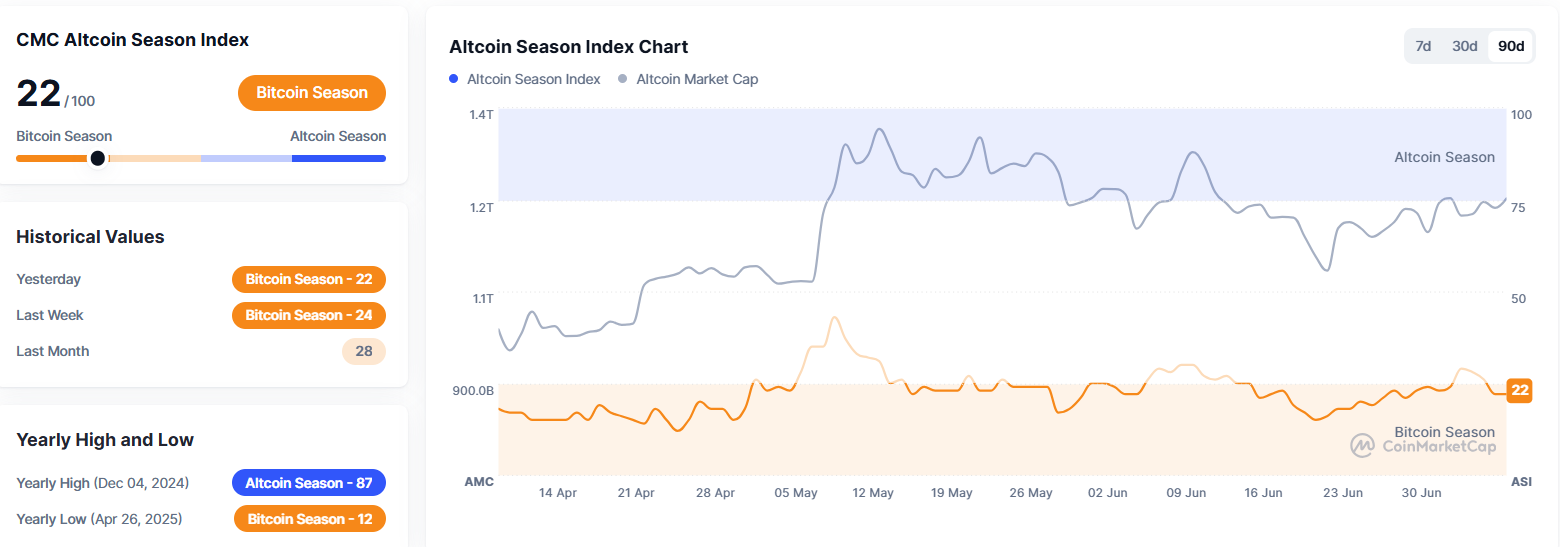This screenshot has width=1560, height=547.
Task: Click the orange Bitcoin Season button
Action: click(x=312, y=93)
